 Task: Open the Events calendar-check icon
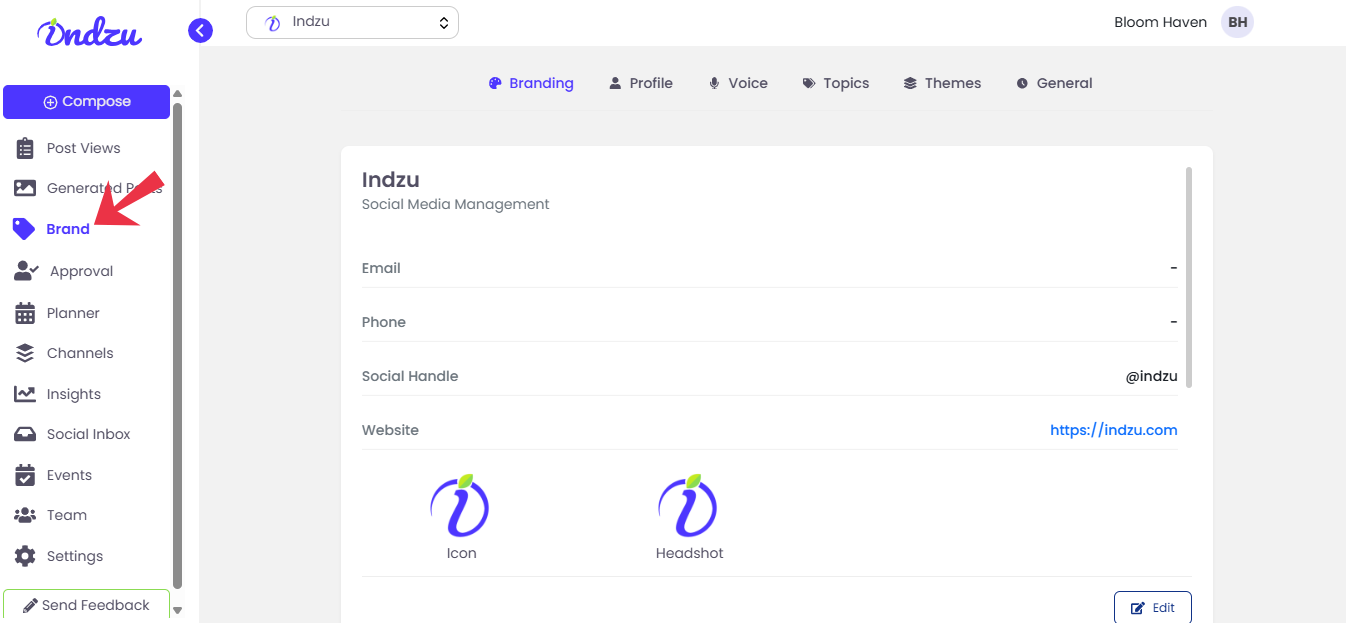point(25,475)
